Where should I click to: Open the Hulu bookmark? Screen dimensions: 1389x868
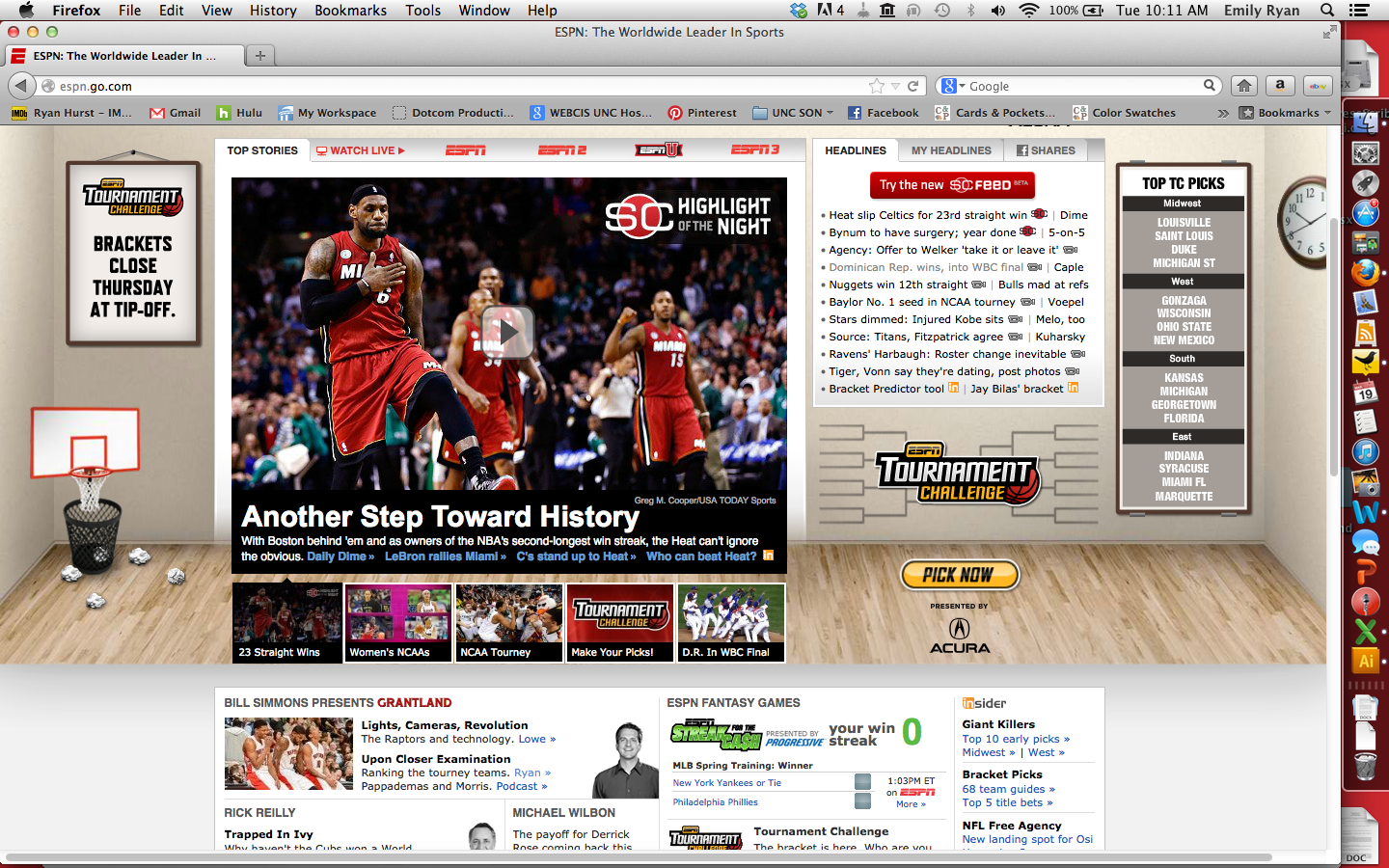click(239, 113)
